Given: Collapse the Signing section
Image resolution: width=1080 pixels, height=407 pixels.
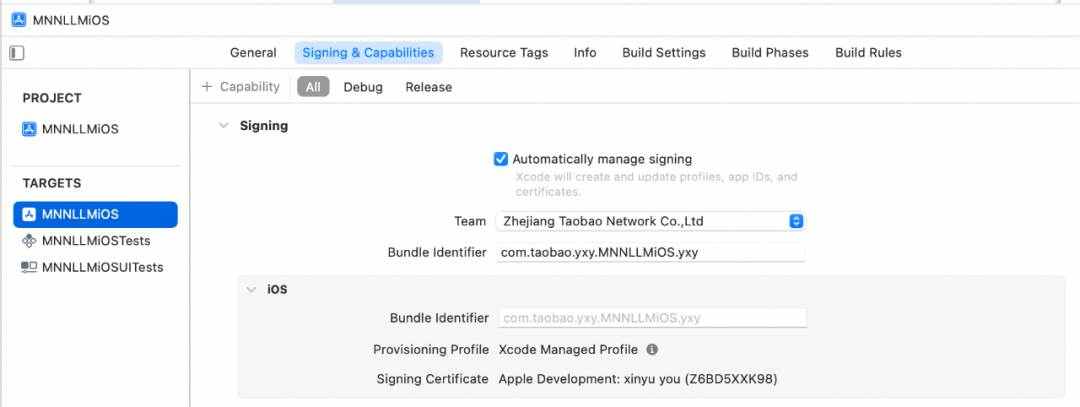Looking at the screenshot, I should click(x=222, y=126).
